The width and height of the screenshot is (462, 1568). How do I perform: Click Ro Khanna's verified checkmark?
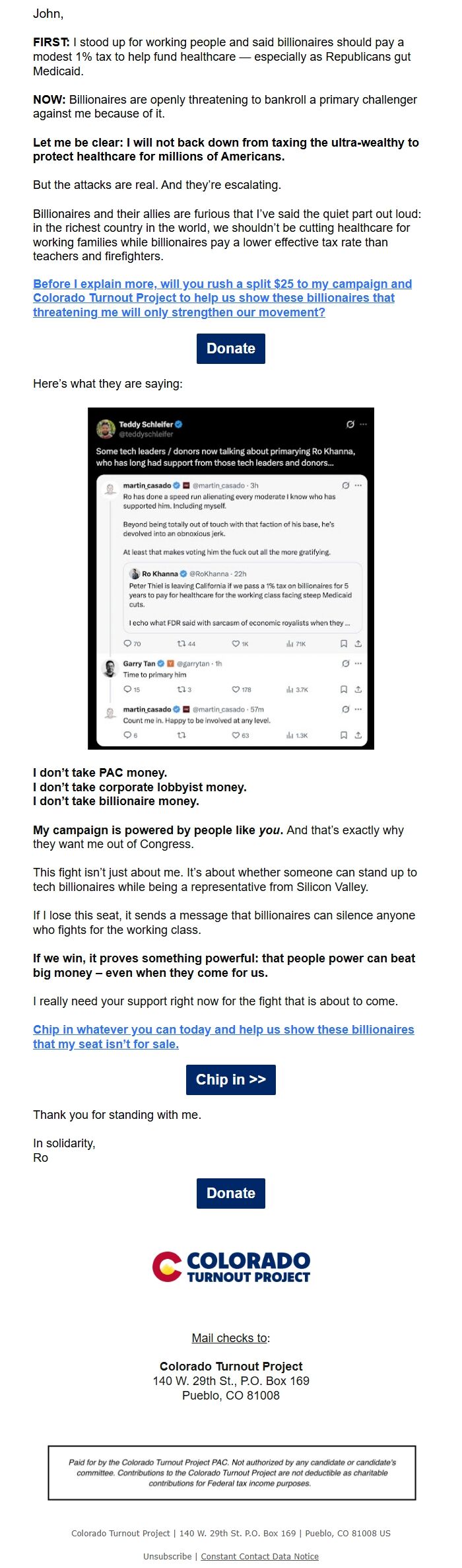[x=183, y=573]
